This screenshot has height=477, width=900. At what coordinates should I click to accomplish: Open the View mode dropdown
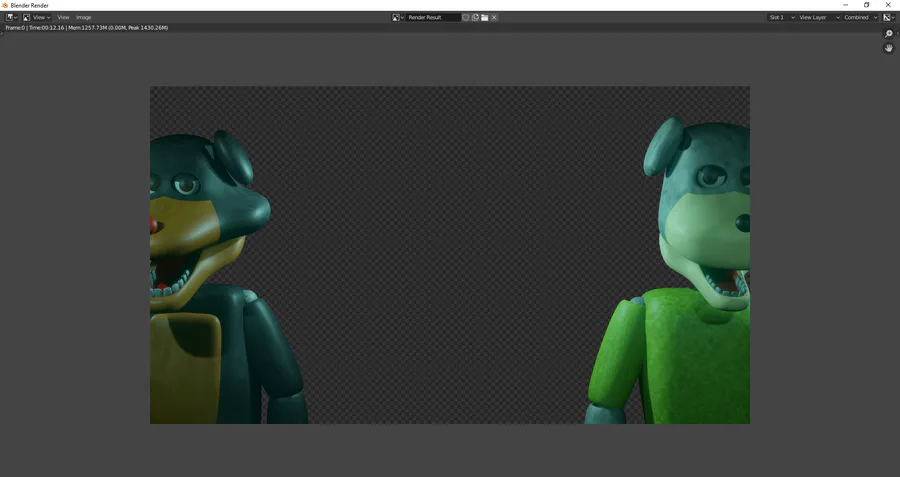coord(37,17)
